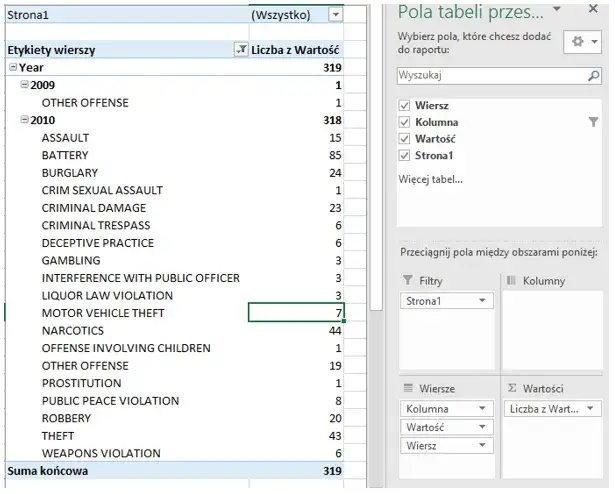Click the filter funnel icon beside Kolumna field
The height and width of the screenshot is (494, 615).
coord(594,122)
